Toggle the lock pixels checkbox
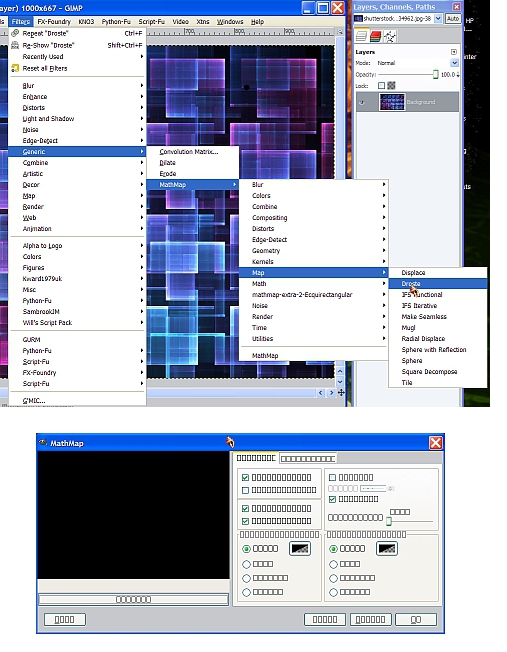 coord(381,85)
